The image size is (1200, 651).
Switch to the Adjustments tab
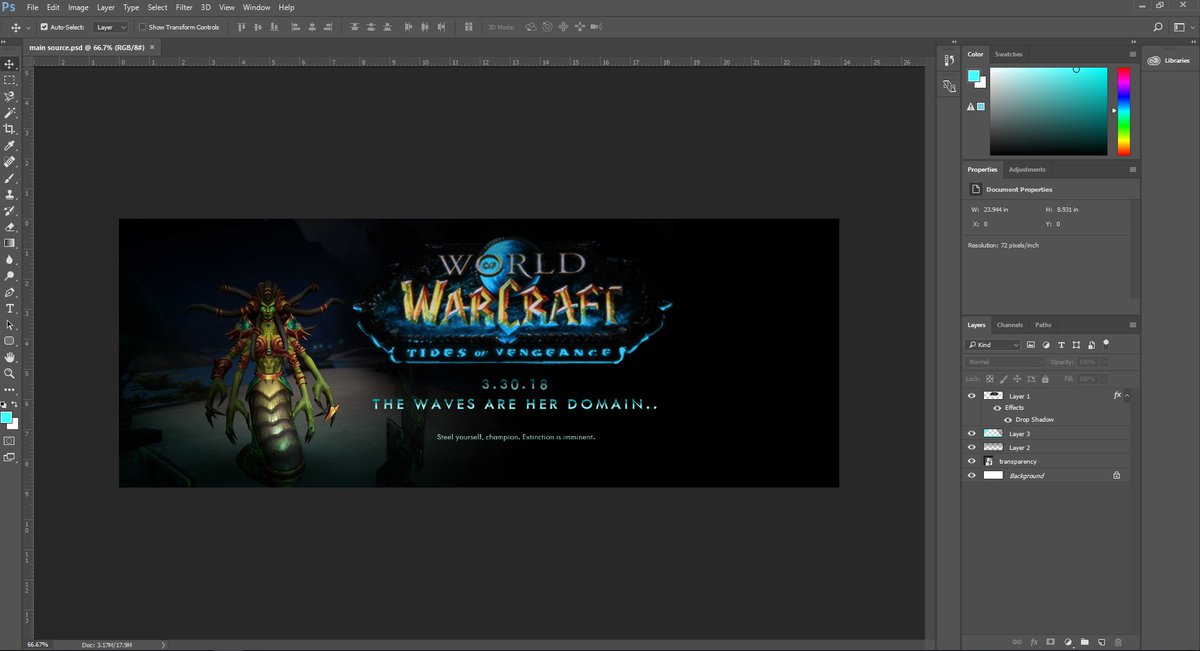(x=1027, y=169)
